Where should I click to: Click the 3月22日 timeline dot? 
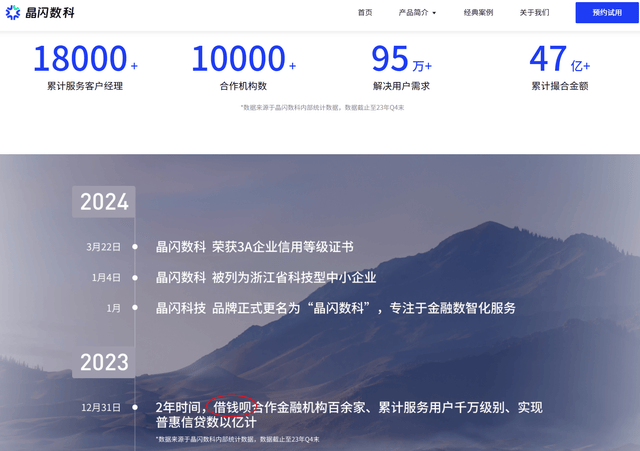pyautogui.click(x=135, y=247)
